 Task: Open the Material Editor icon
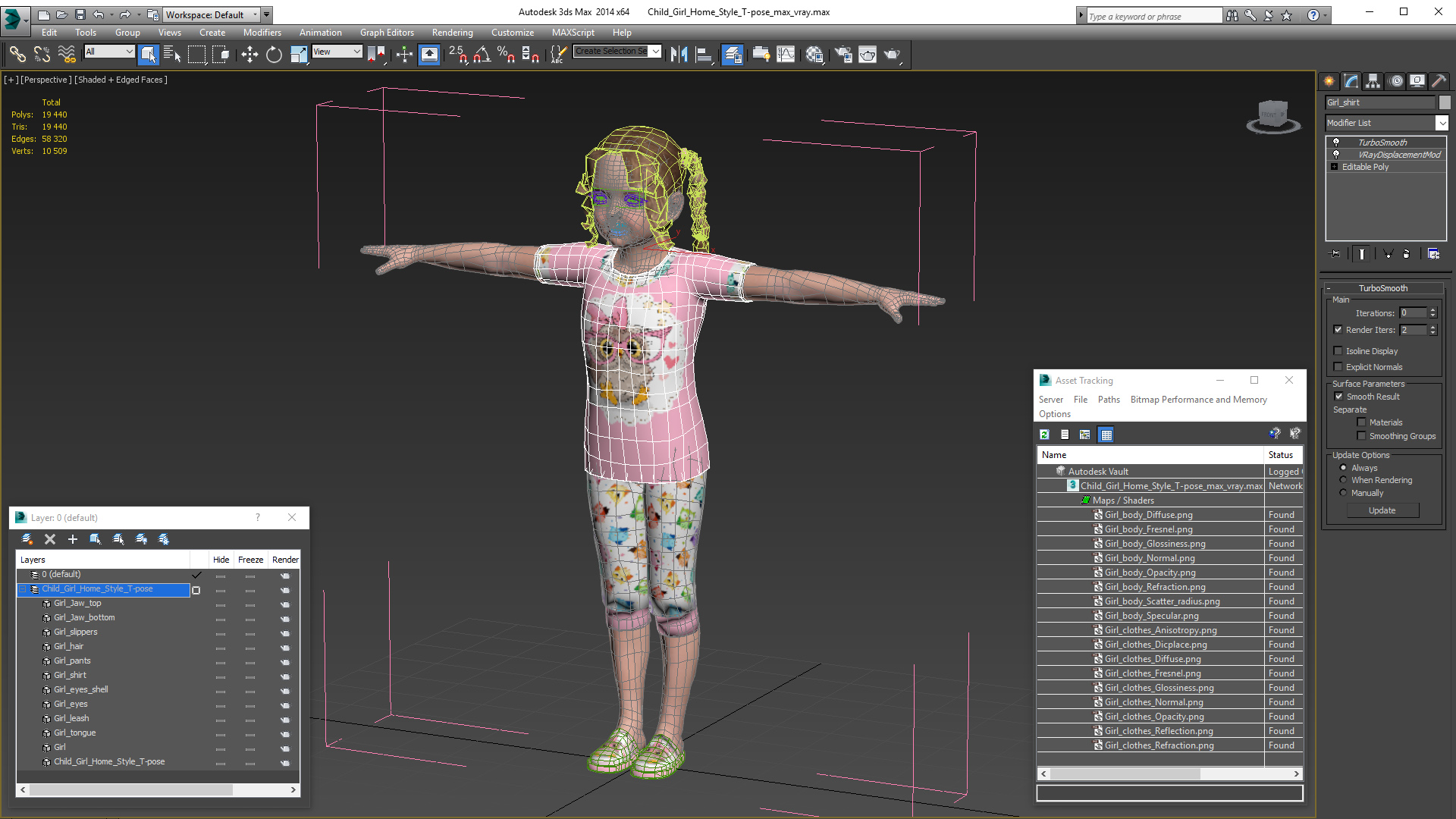814,54
